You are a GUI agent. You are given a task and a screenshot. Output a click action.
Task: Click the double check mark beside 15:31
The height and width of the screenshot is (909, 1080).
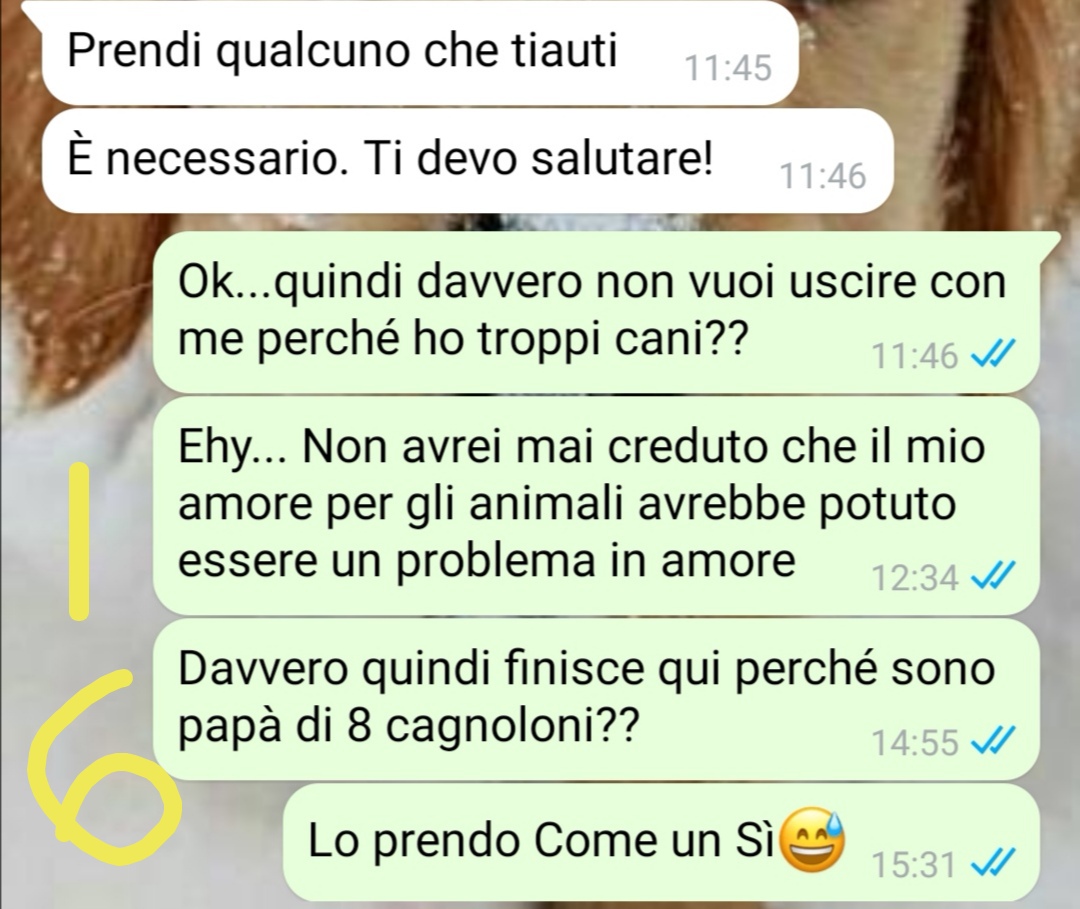[993, 864]
